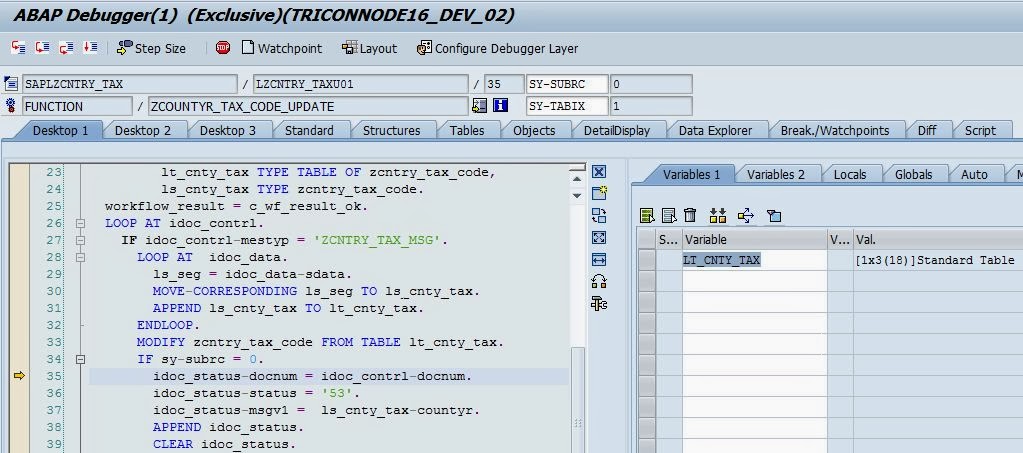Click the red Stop breakpoint icon
Screen dimensions: 1023x453
223,48
